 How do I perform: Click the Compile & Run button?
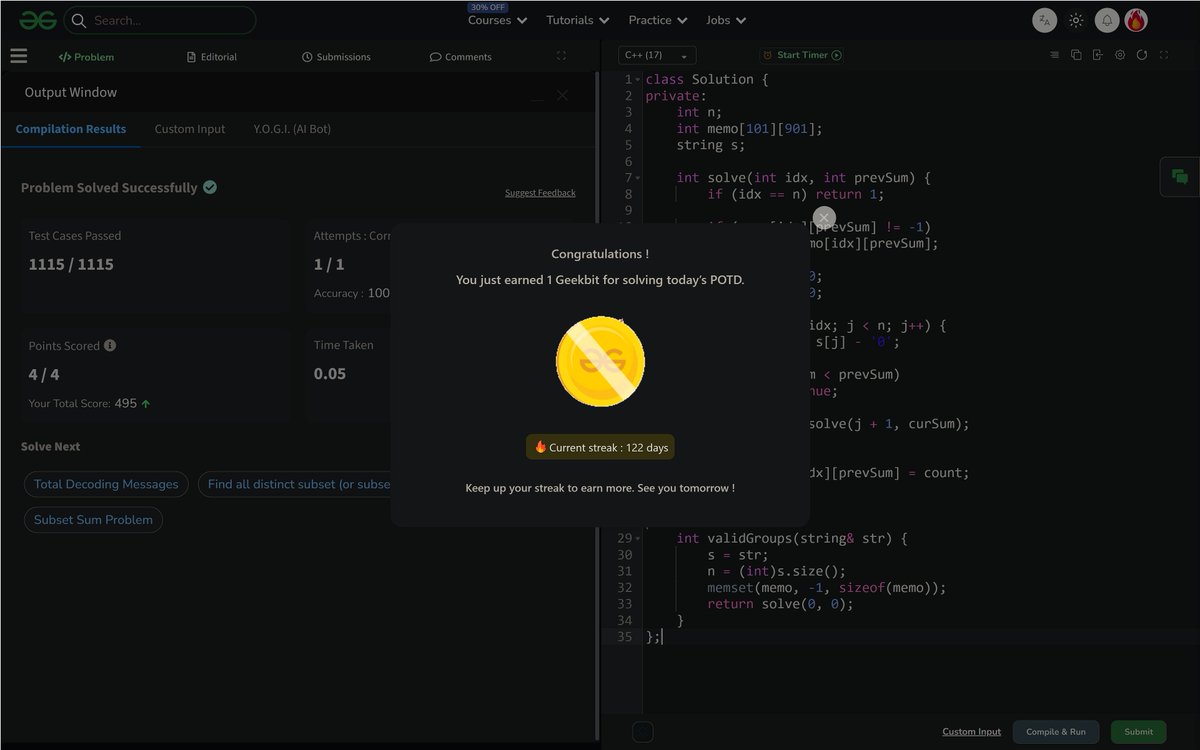tap(1056, 732)
